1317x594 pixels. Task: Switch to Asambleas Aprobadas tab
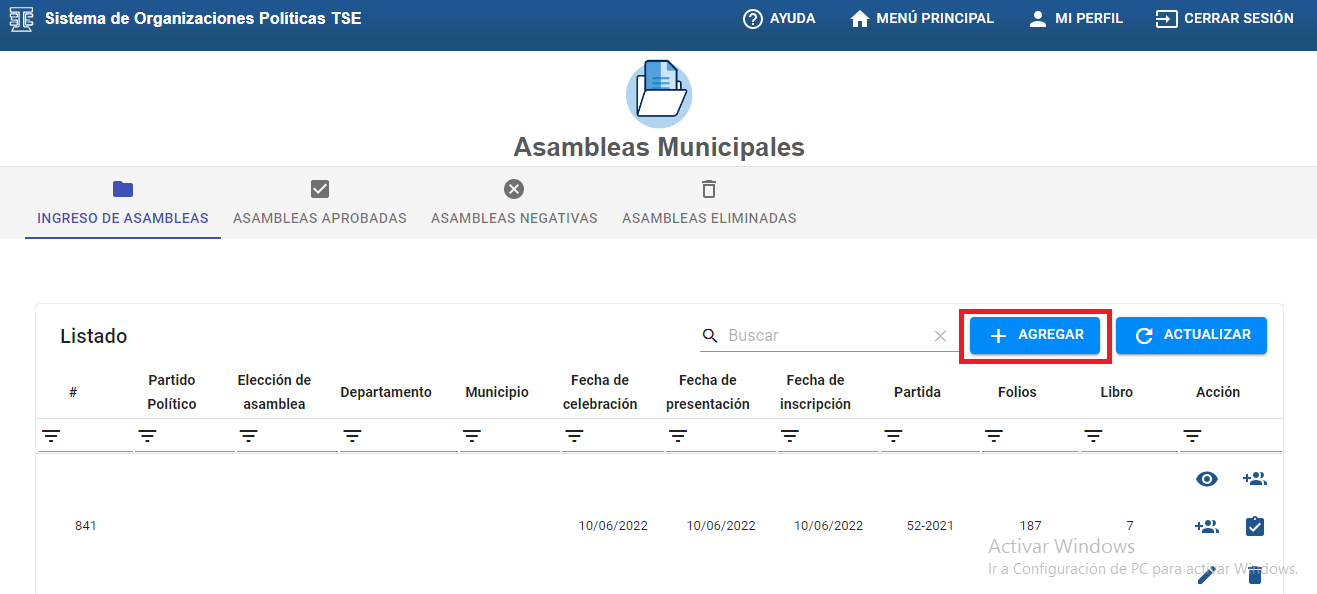coord(320,203)
